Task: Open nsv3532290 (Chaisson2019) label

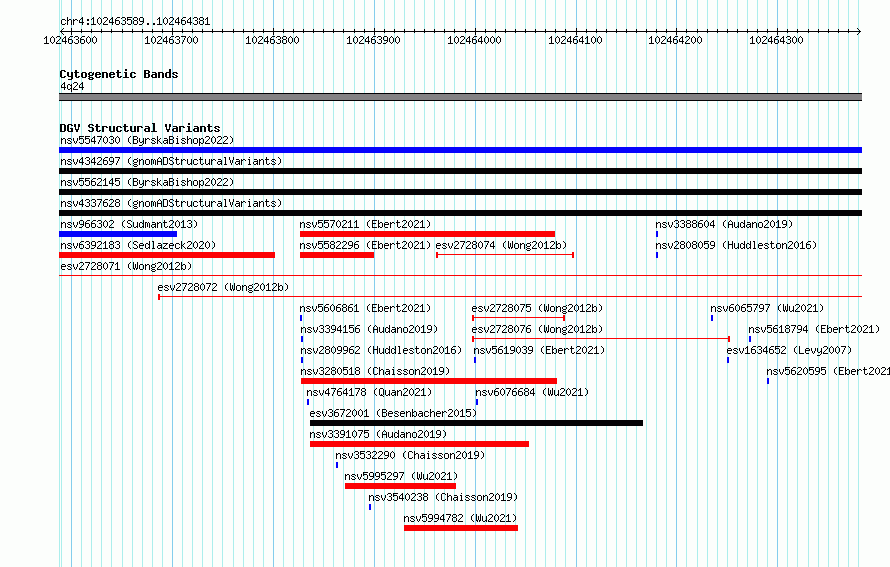Action: point(410,455)
